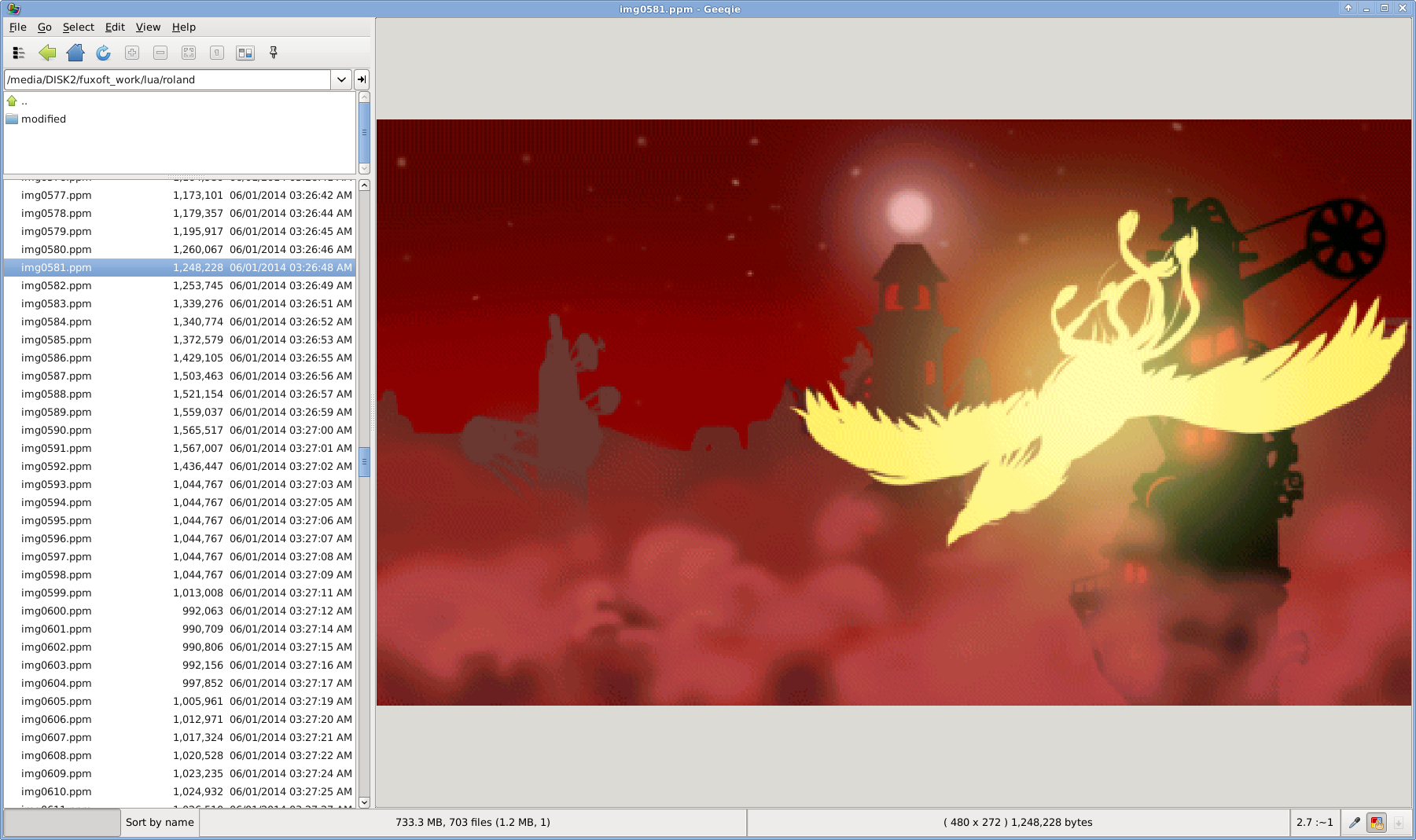1416x840 pixels.
Task: Click the greyed down-arrow status icon
Action: (x=1399, y=823)
